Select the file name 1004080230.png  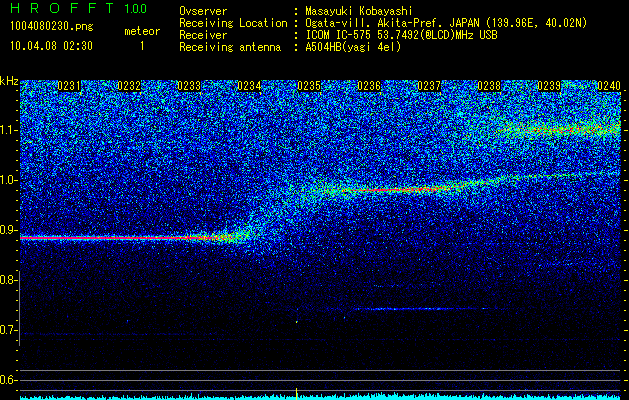tap(52, 27)
